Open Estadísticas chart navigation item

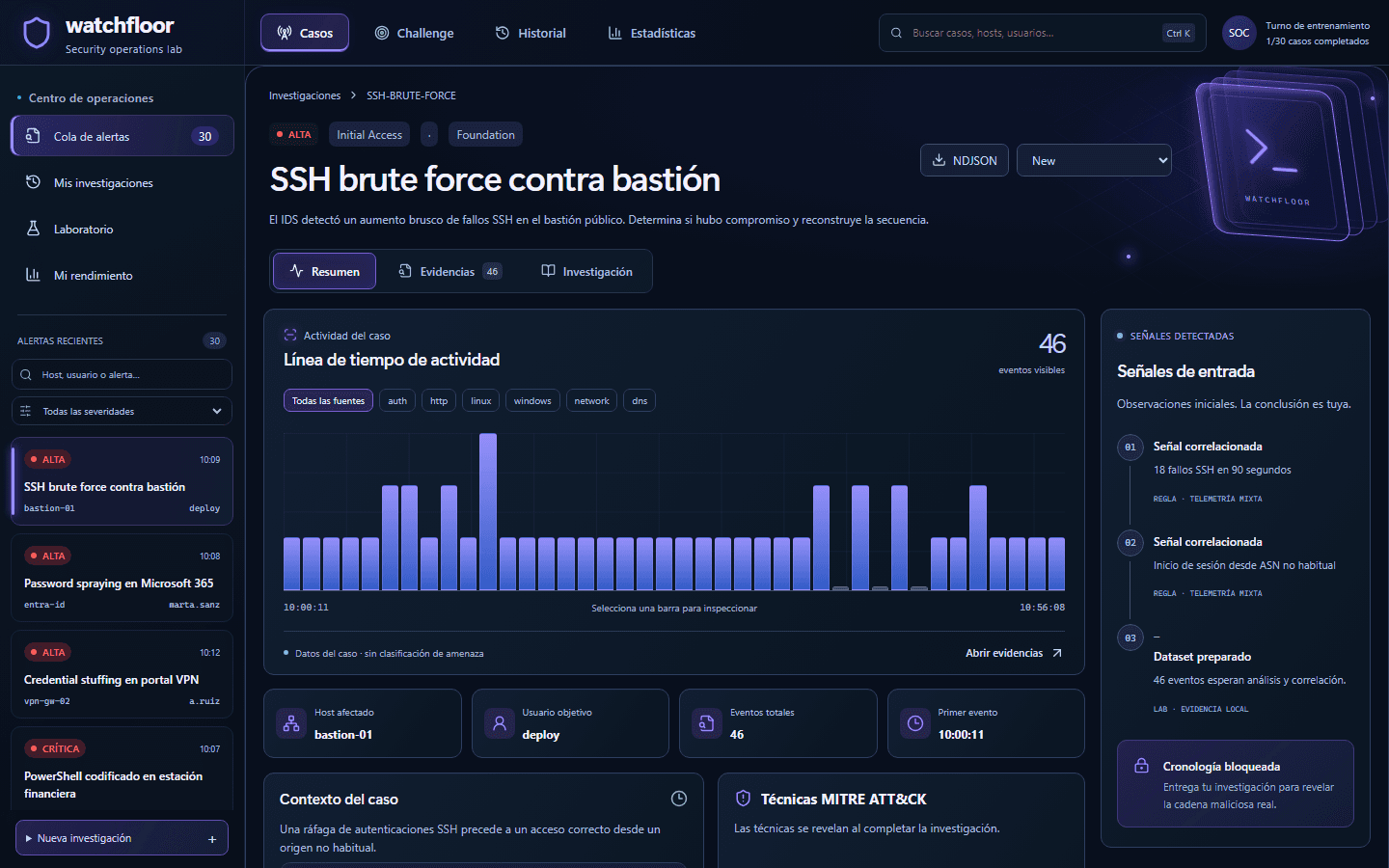652,33
